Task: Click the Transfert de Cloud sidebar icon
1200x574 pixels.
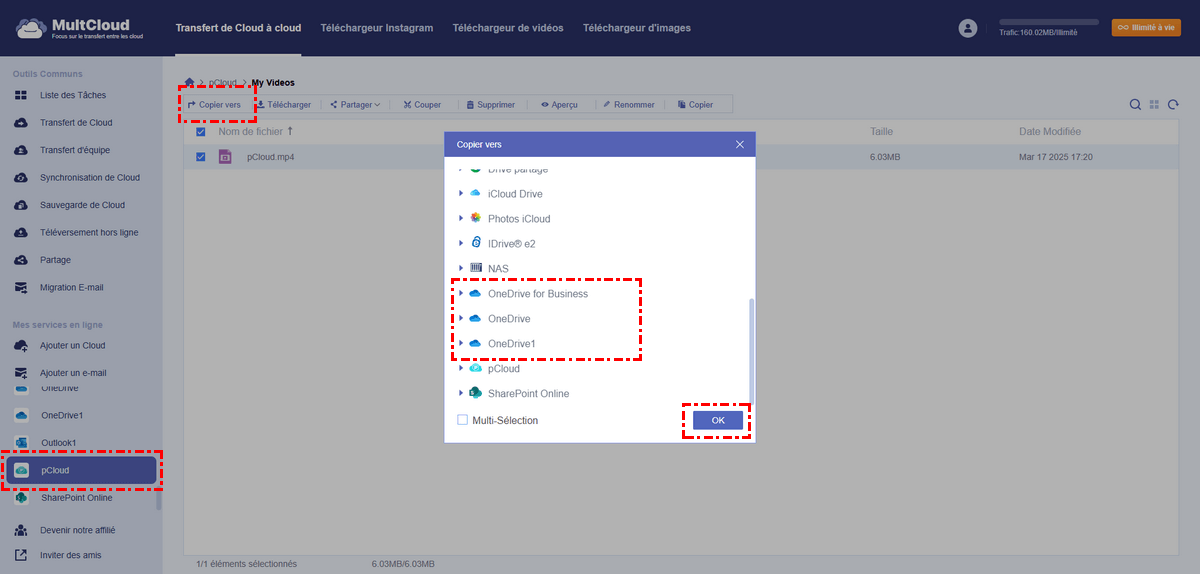Action: point(21,123)
